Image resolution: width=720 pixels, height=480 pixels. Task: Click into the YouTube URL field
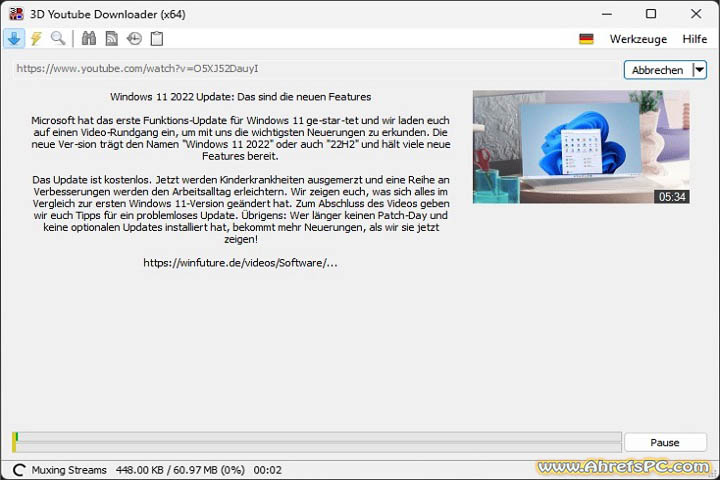(x=316, y=69)
